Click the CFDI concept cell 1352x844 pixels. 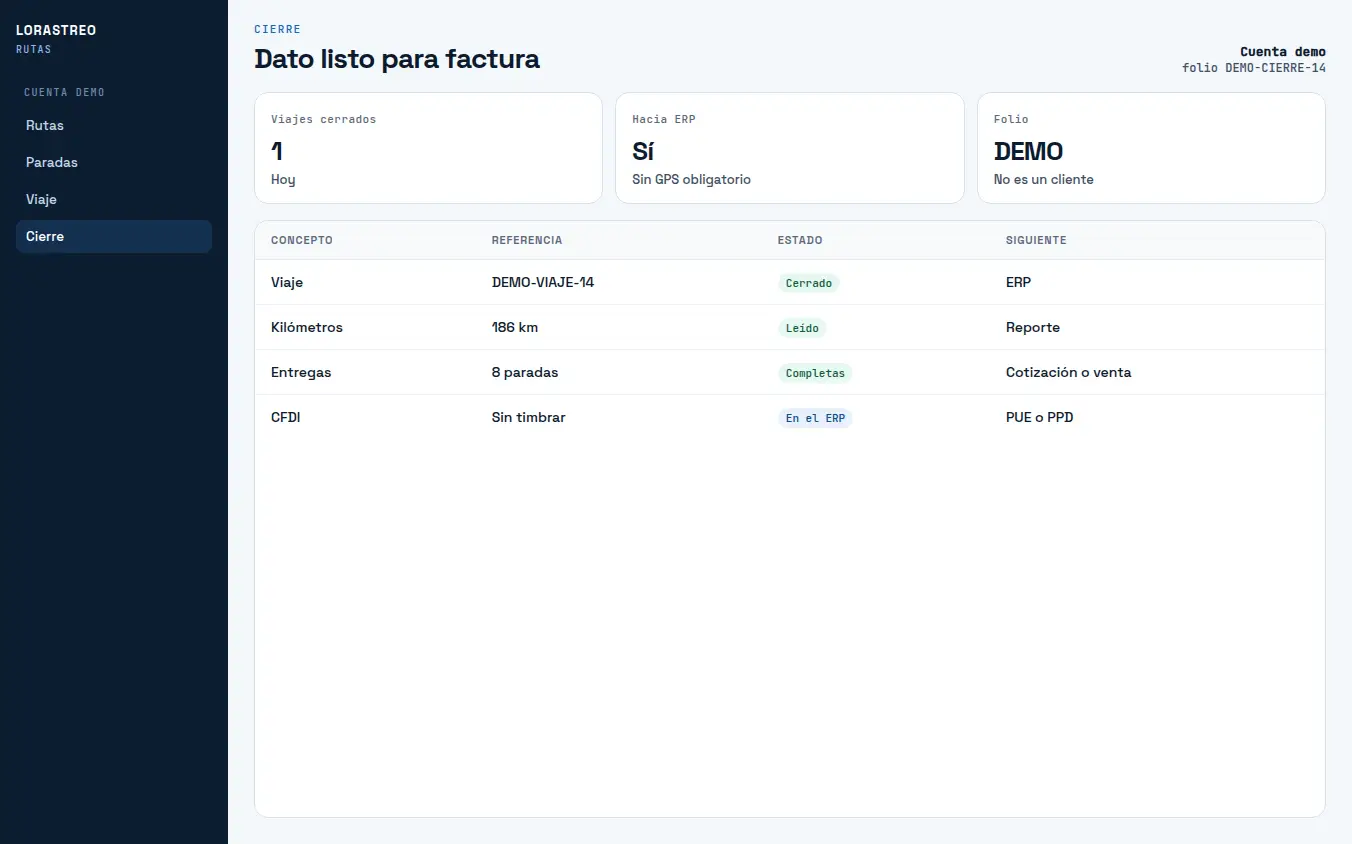[x=286, y=417]
